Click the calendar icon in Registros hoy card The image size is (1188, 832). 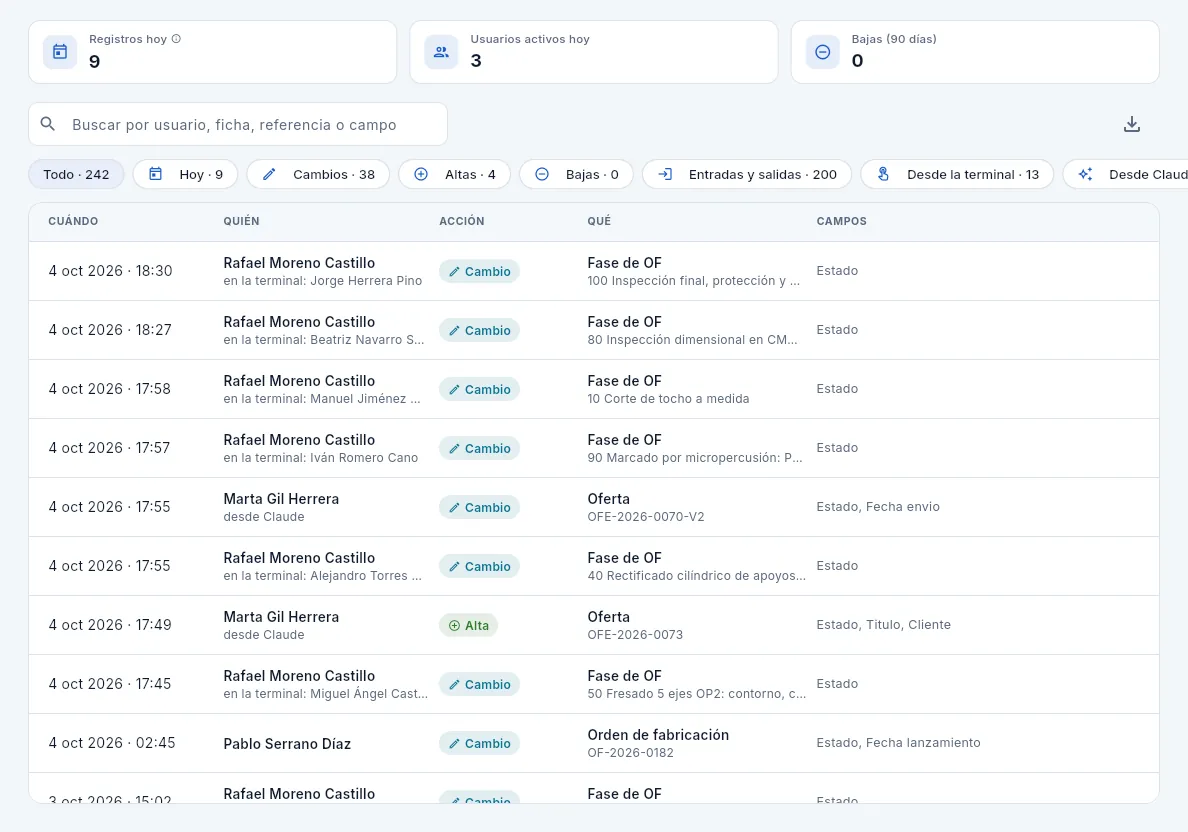(60, 52)
